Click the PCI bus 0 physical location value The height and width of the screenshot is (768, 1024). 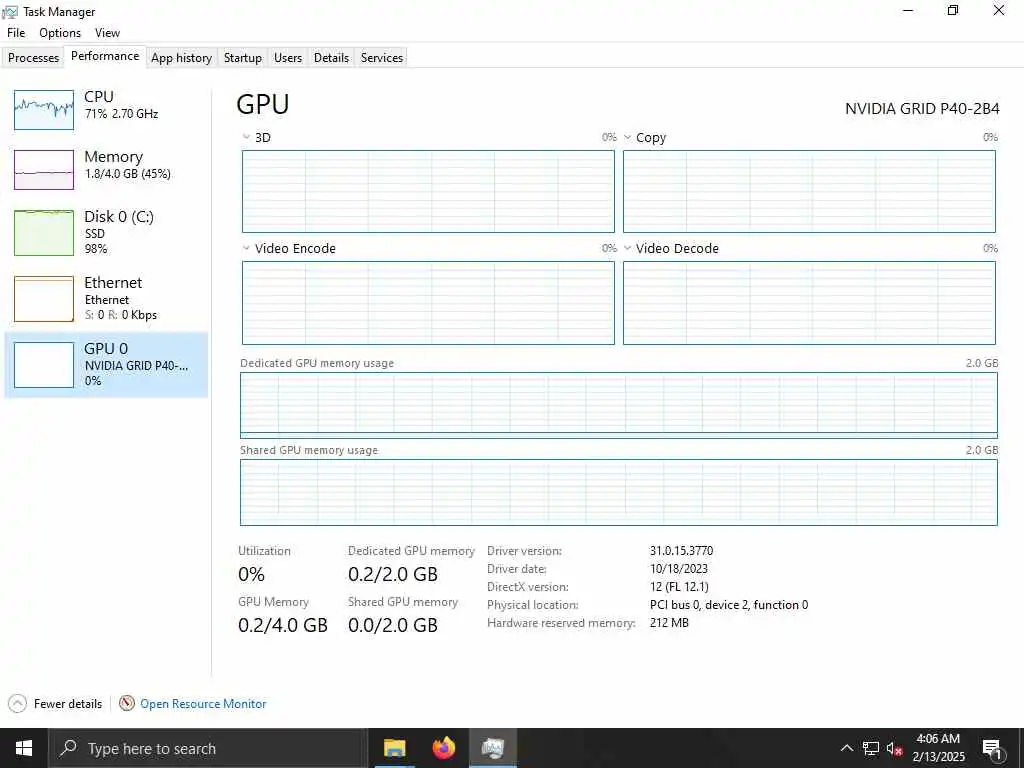click(729, 605)
